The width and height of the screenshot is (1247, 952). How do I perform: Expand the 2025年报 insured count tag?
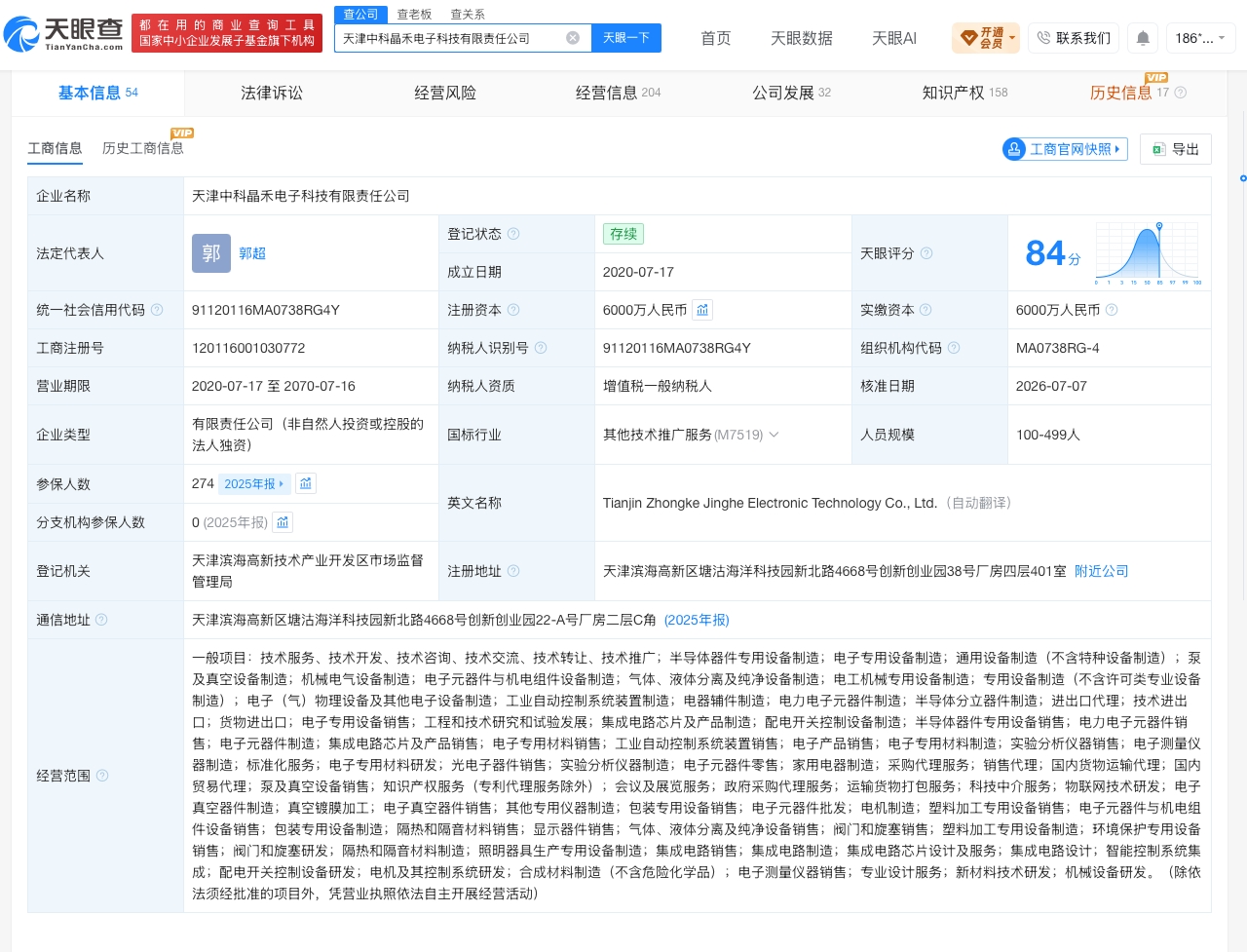point(254,483)
